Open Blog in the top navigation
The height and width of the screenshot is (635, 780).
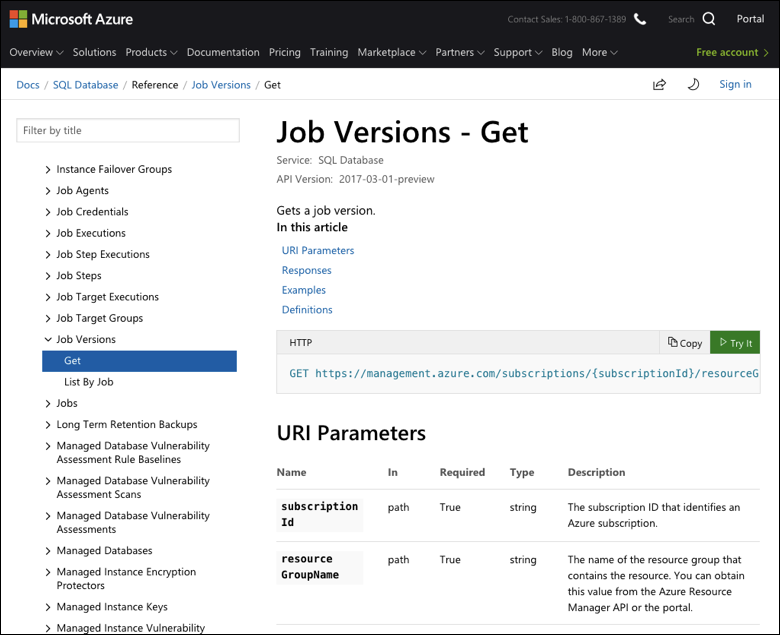(x=562, y=52)
